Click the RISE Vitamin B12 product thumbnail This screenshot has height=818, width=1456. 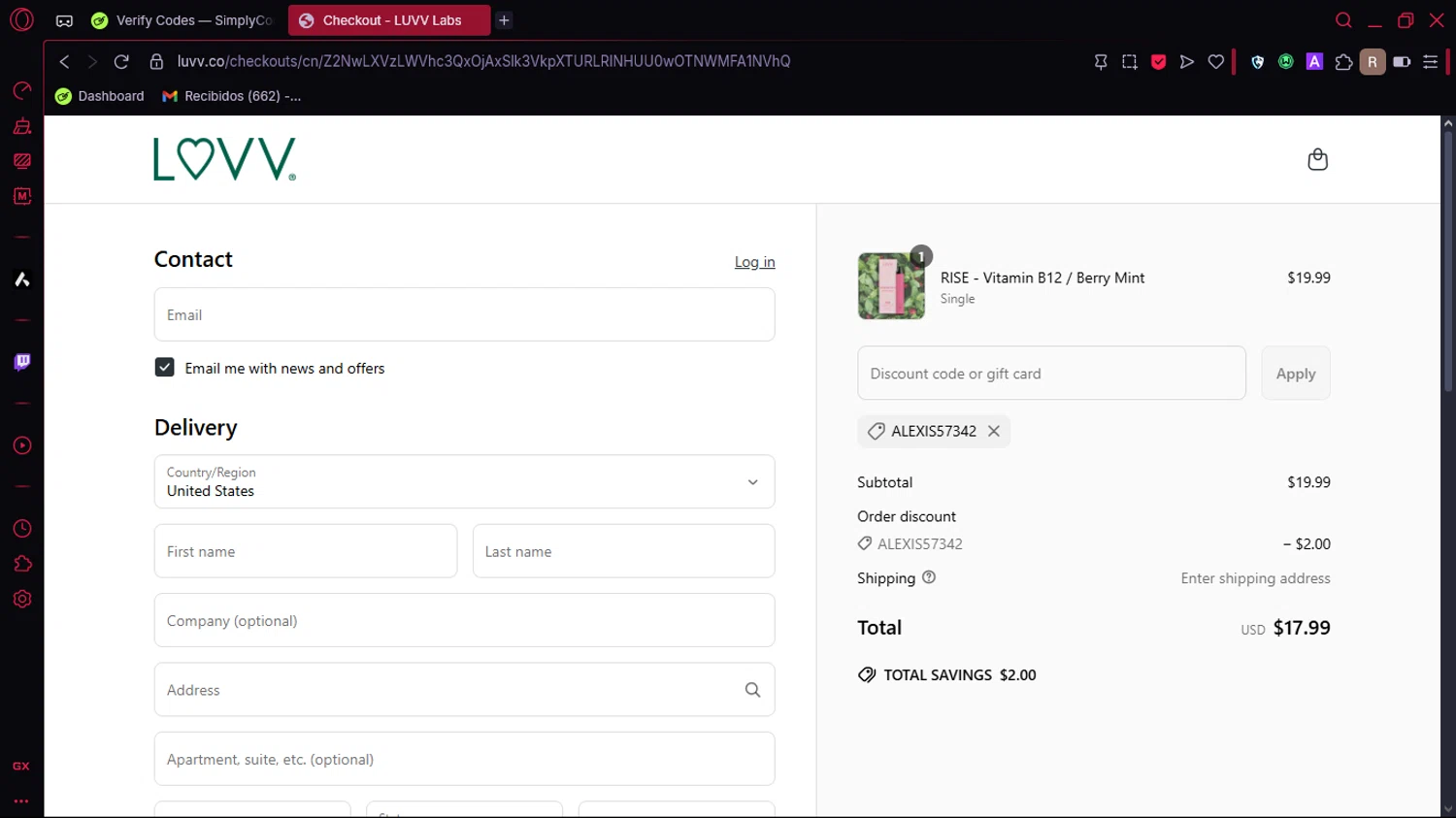[891, 286]
